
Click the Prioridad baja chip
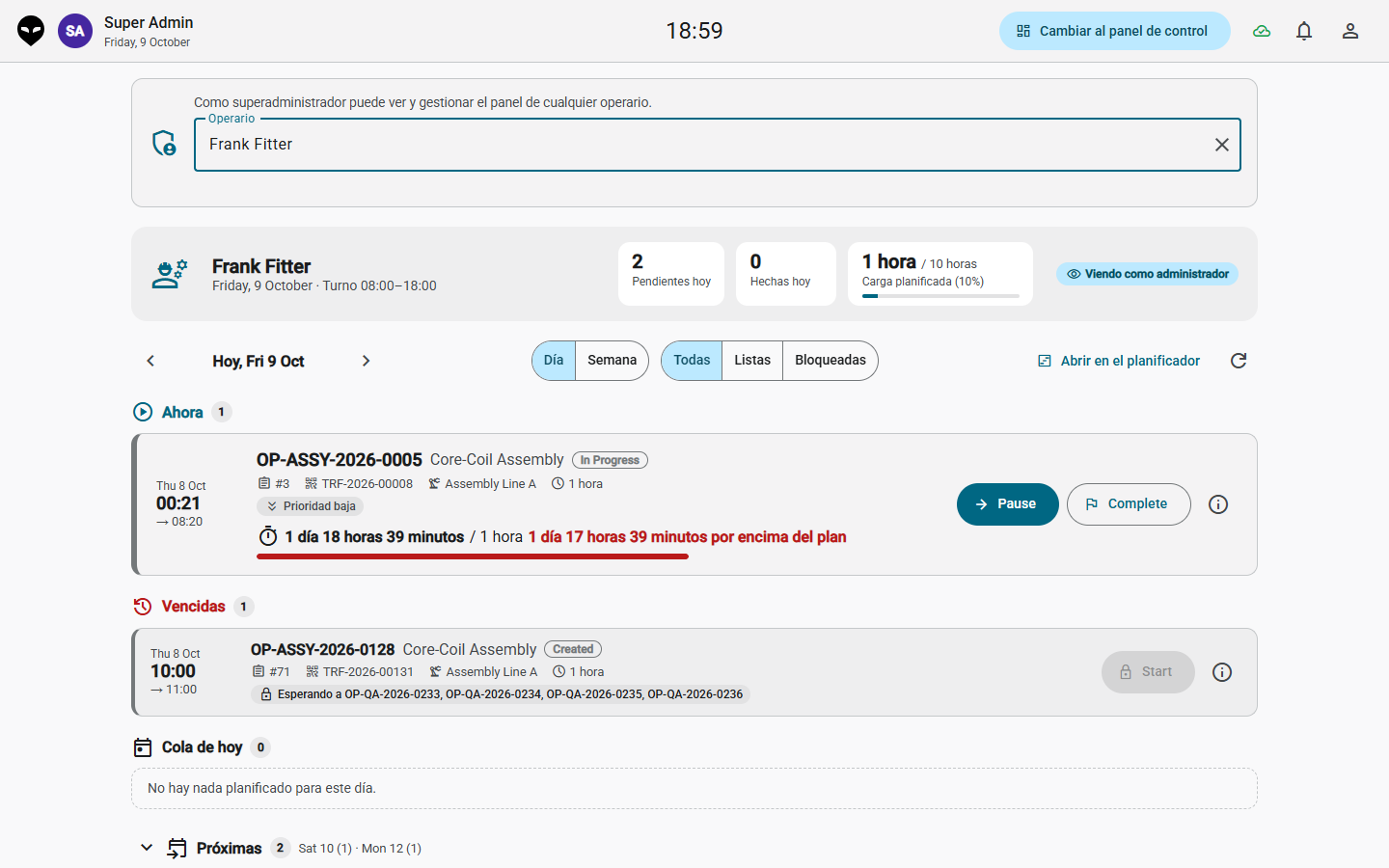pos(310,506)
